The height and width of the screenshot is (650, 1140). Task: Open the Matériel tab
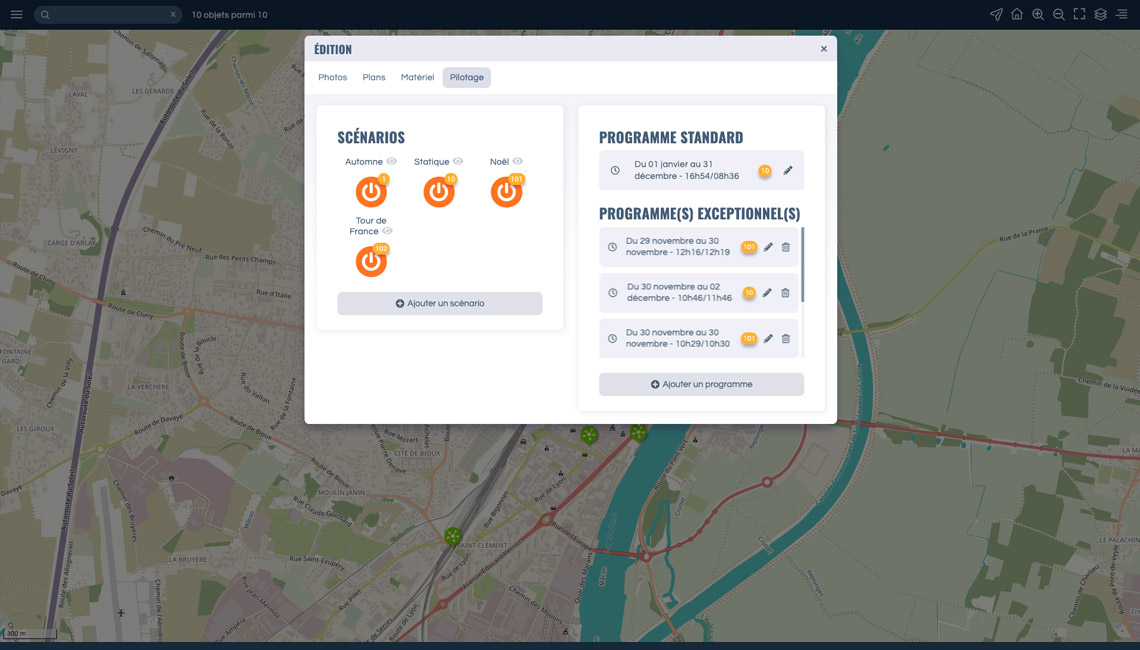pyautogui.click(x=417, y=77)
